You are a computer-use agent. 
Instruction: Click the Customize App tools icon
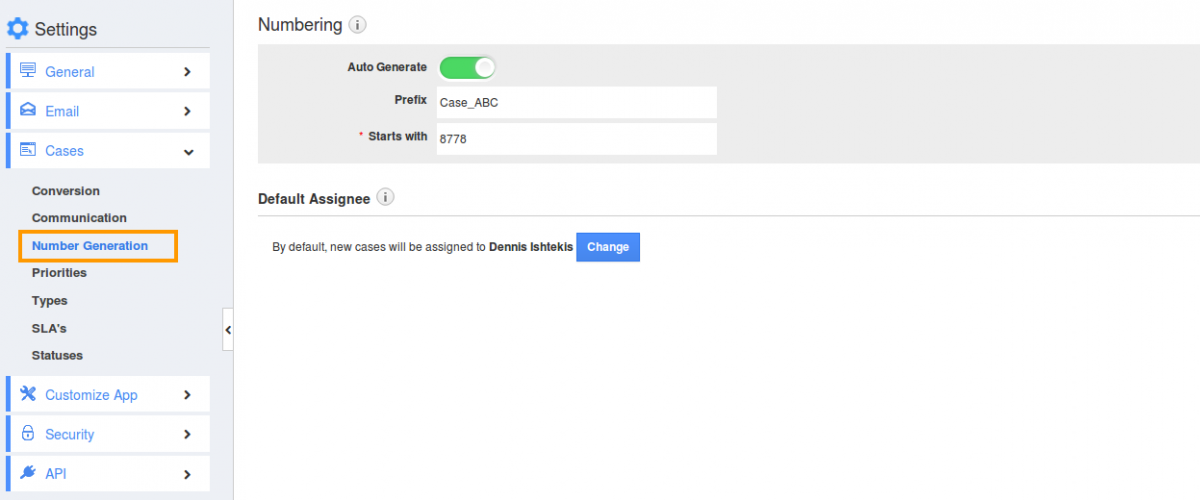click(x=28, y=394)
